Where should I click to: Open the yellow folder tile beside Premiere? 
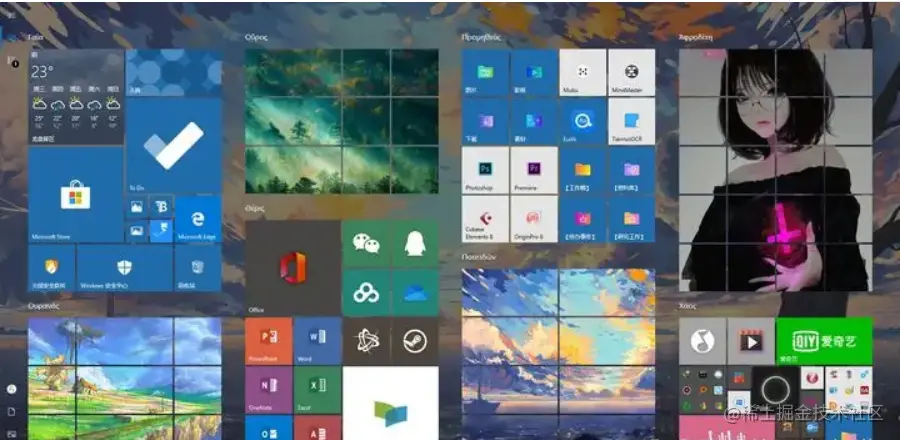click(583, 170)
